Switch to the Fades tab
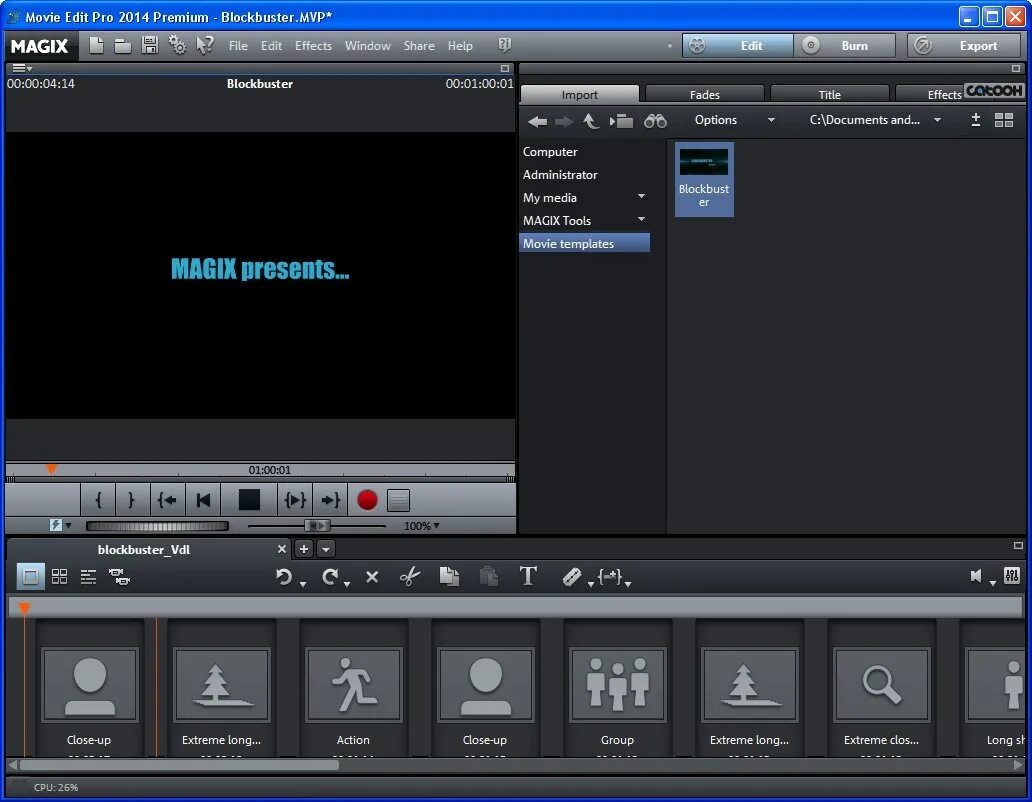This screenshot has width=1032, height=802. point(705,94)
